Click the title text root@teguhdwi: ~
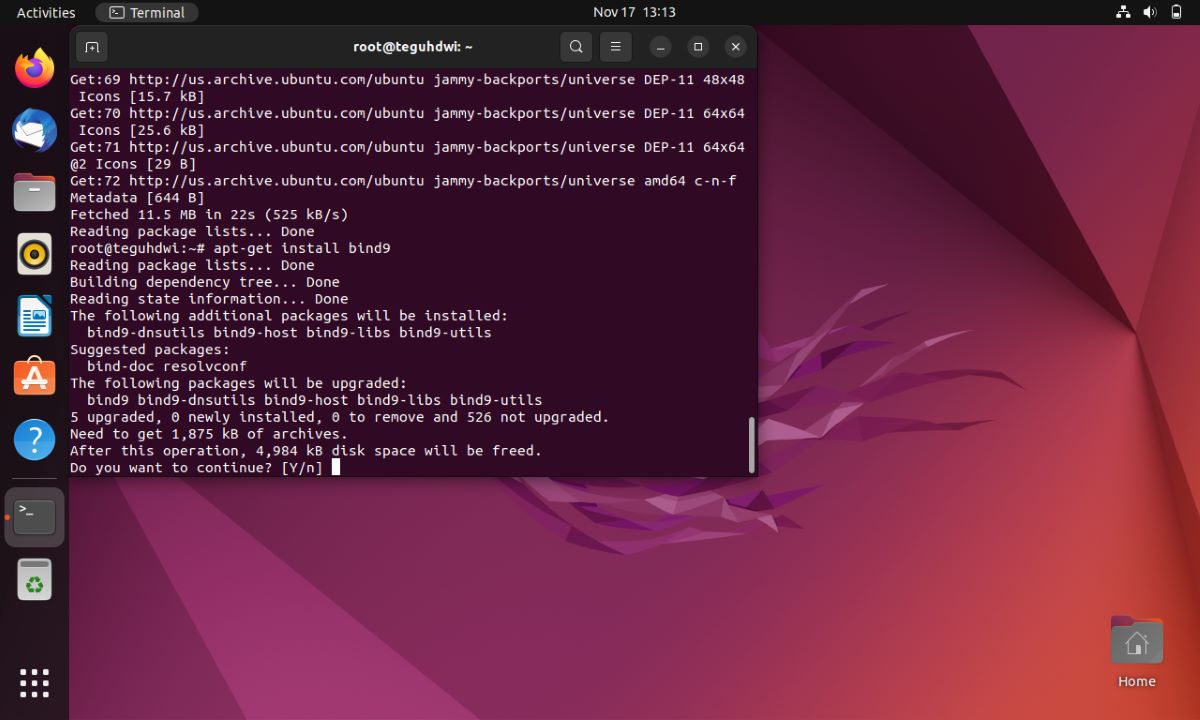This screenshot has width=1200, height=720. [413, 46]
